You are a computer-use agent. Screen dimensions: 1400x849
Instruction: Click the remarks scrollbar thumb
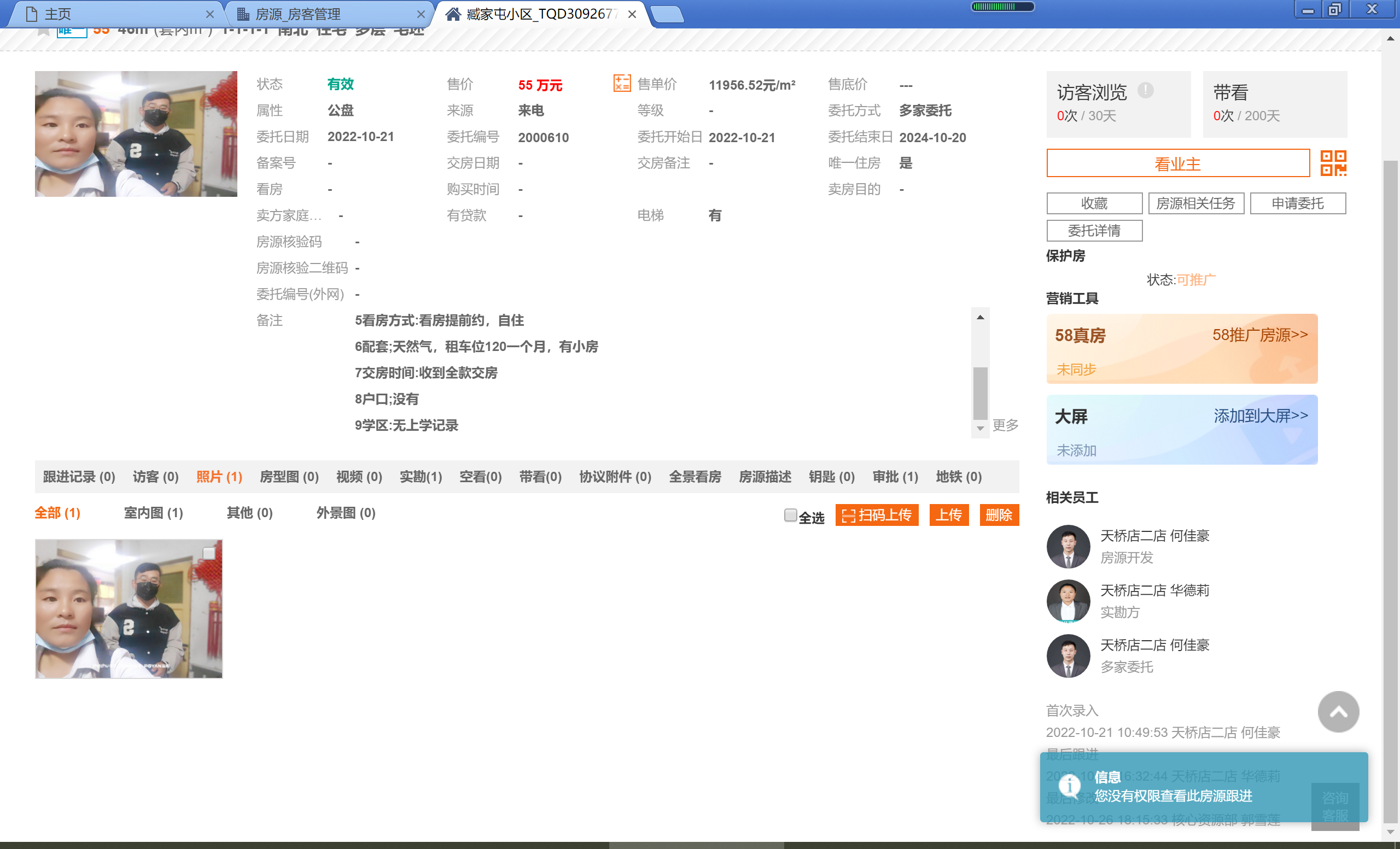[x=979, y=393]
